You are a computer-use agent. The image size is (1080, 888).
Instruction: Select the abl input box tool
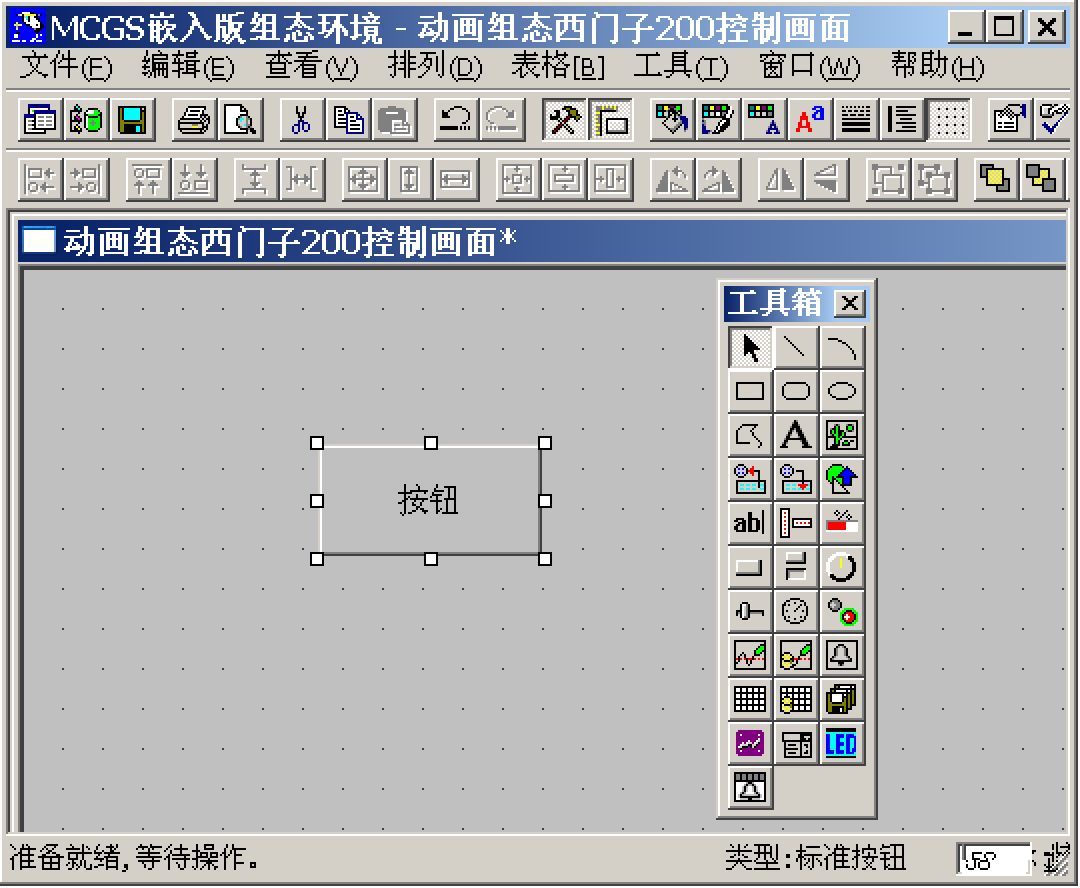[x=750, y=523]
